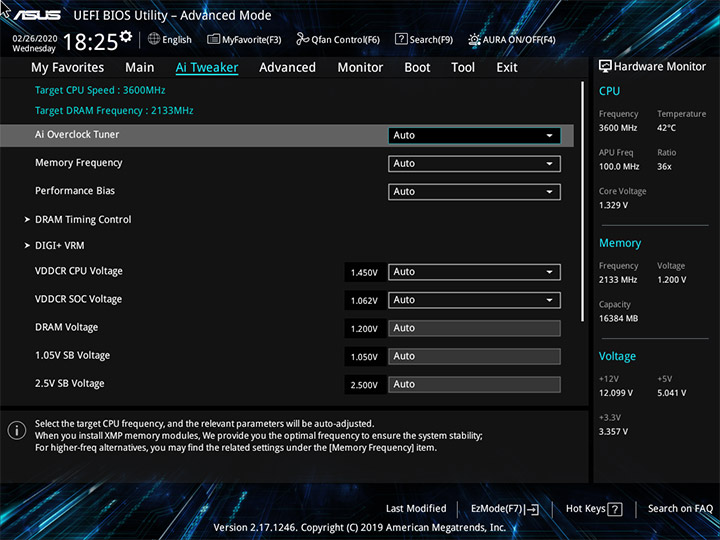Click the 36x Ratio value
This screenshot has height=540, width=720.
[664, 167]
